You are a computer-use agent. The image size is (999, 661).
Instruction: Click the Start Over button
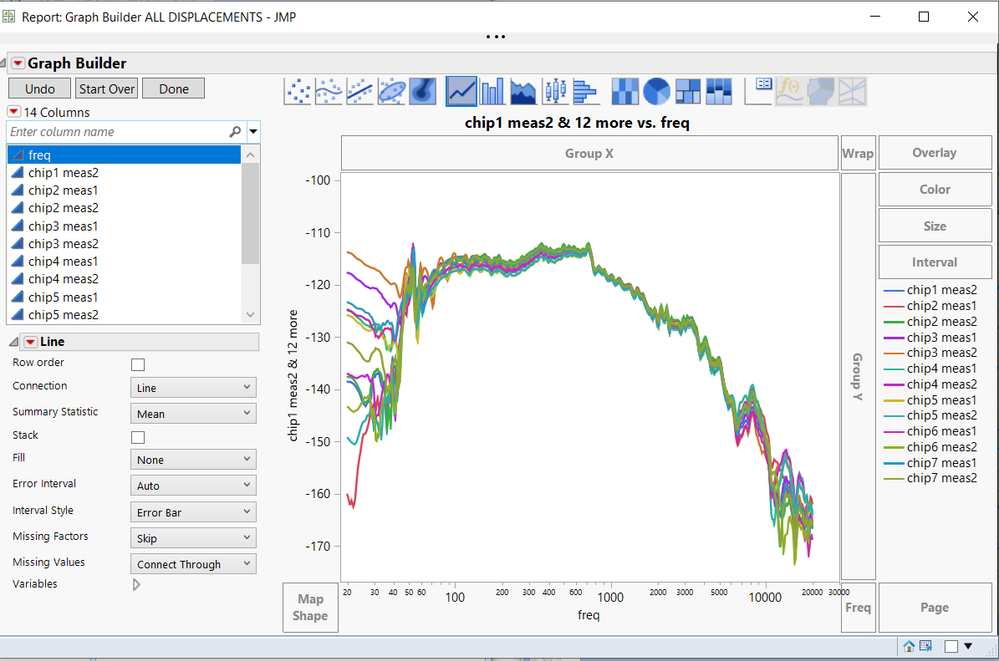click(107, 89)
